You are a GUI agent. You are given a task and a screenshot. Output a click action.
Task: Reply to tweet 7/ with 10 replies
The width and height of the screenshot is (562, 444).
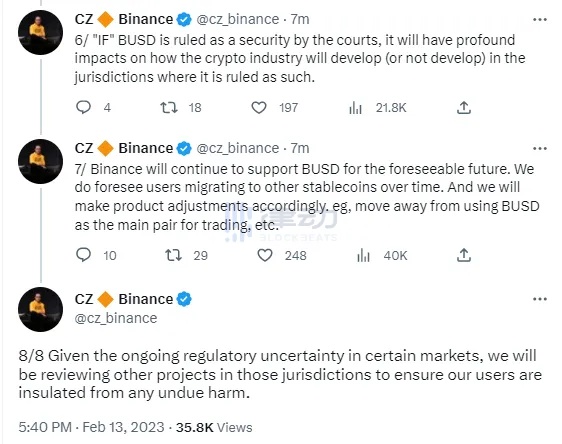click(84, 255)
